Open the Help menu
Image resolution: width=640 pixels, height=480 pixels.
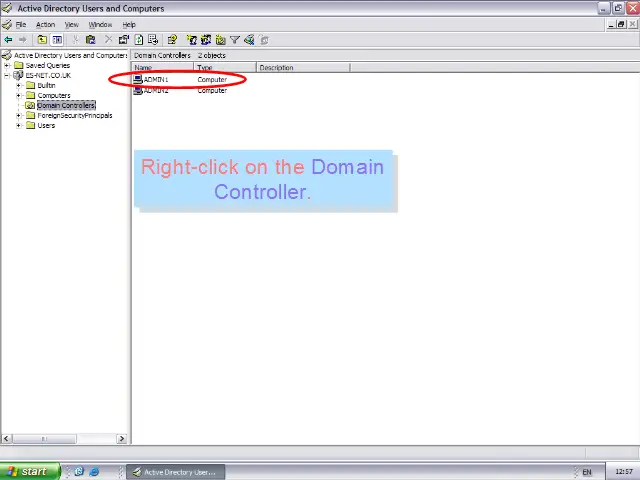pyautogui.click(x=129, y=24)
